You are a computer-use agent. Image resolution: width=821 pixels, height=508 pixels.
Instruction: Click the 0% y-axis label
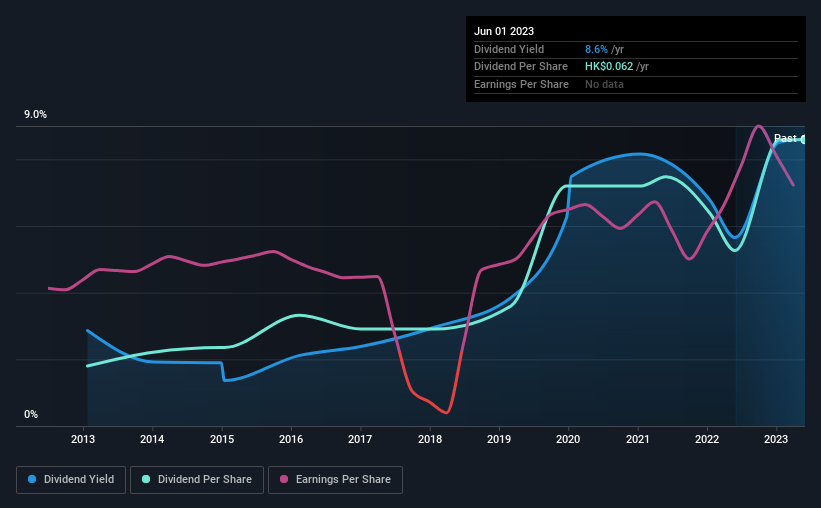click(x=31, y=414)
